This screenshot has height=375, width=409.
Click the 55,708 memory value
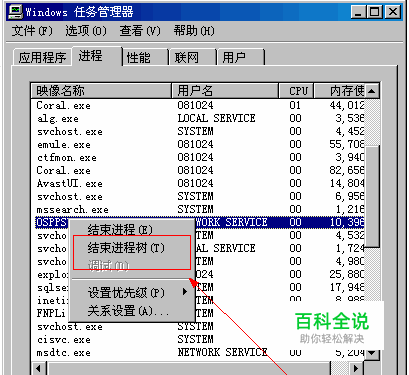pos(347,144)
